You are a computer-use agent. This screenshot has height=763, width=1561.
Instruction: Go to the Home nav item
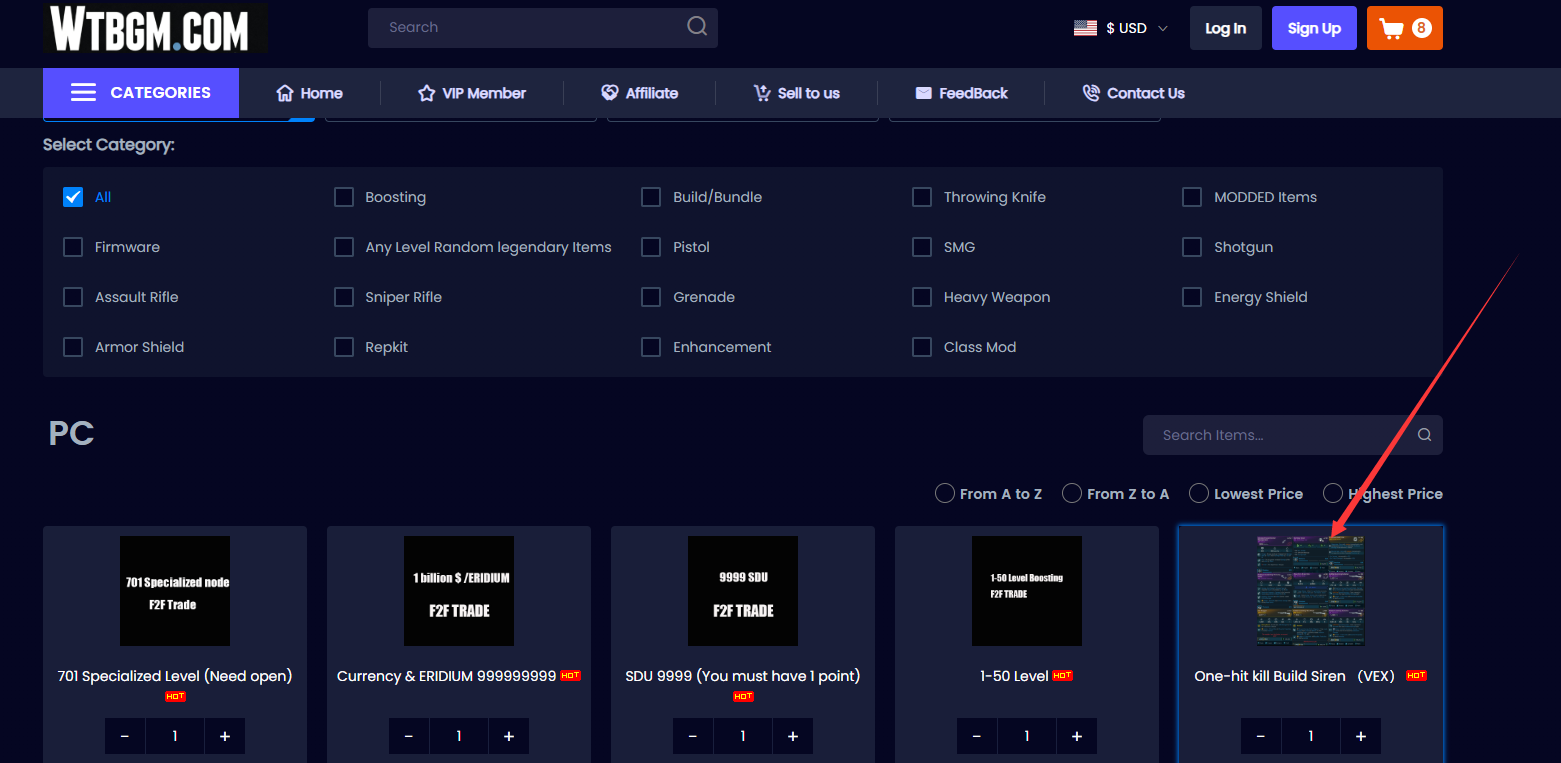310,93
